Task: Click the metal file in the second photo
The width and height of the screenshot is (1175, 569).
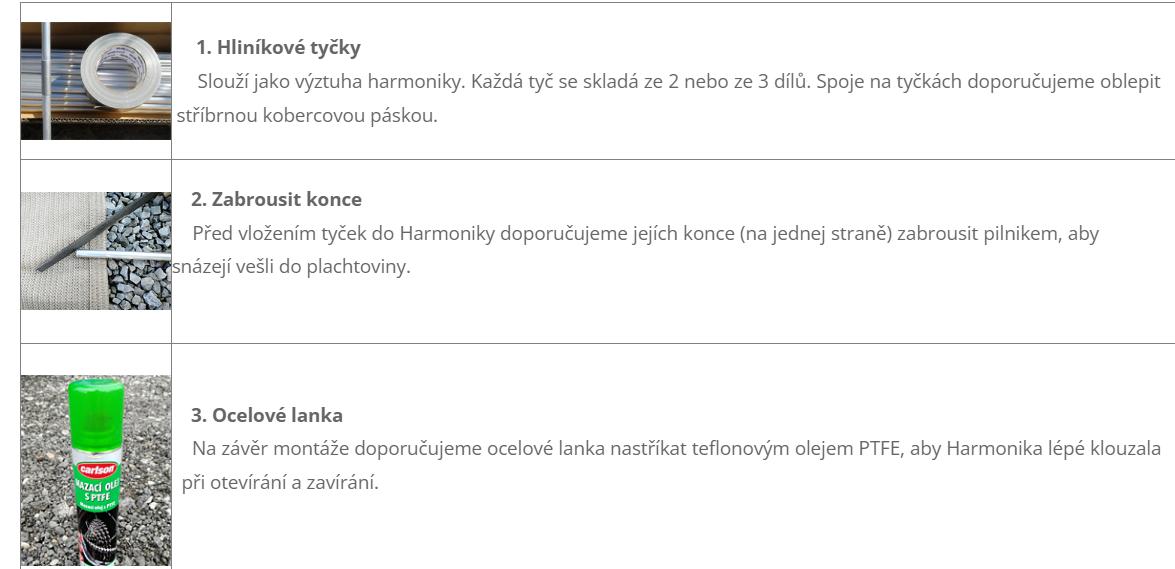Action: coord(99,231)
